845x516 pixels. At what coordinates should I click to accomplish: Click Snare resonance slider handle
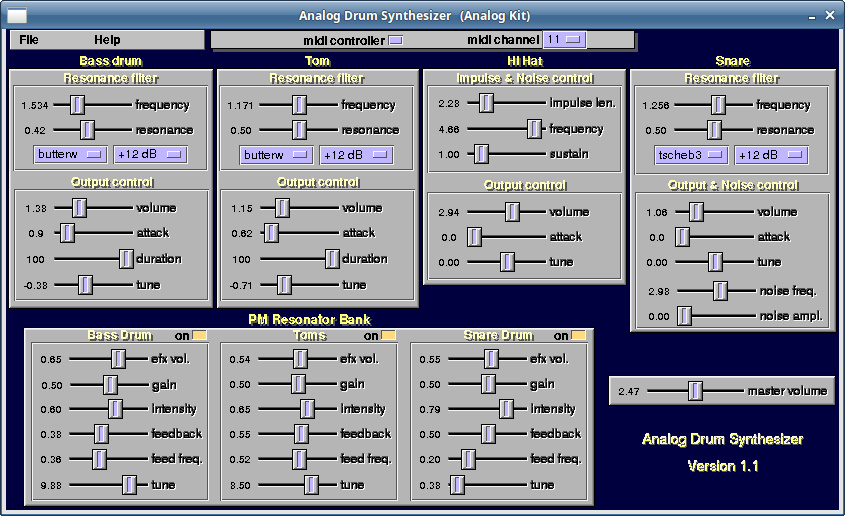[x=714, y=130]
